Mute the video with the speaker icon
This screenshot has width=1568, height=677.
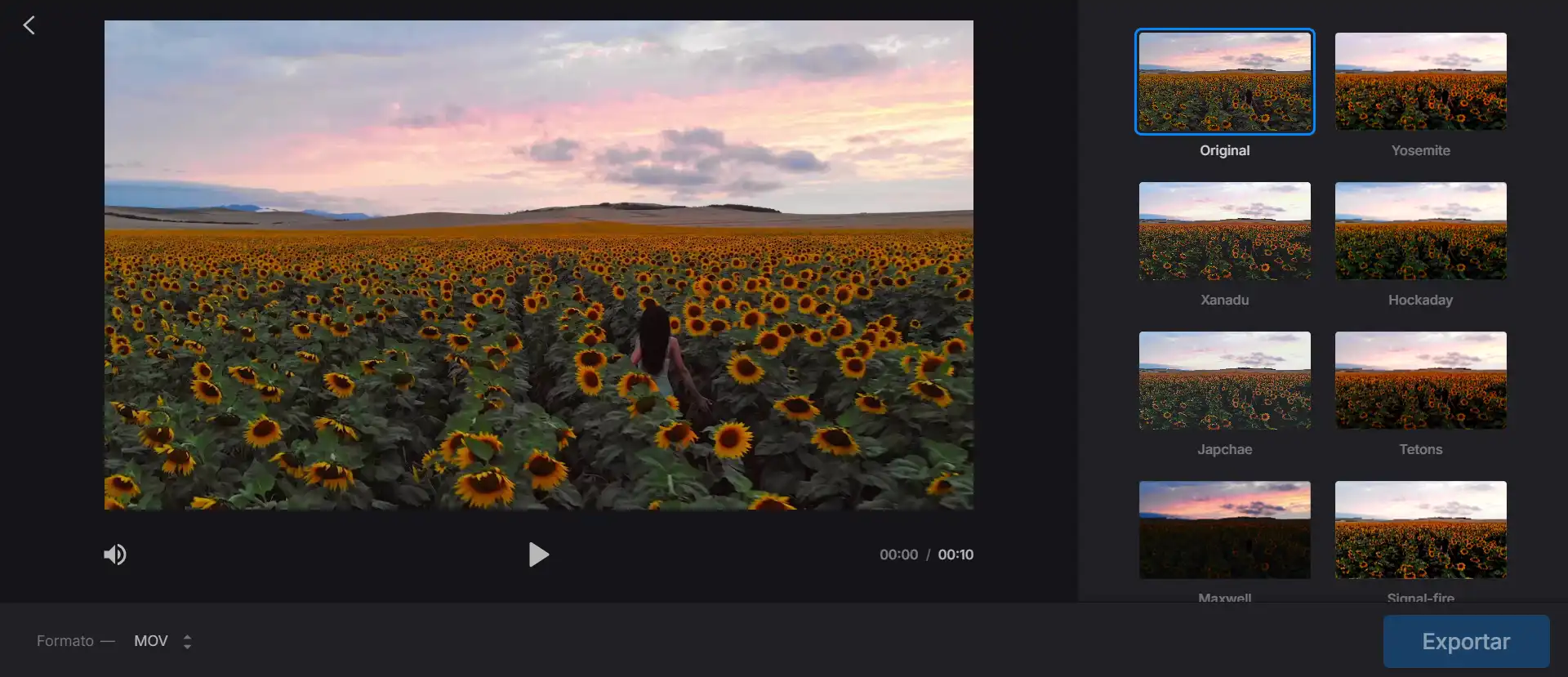tap(115, 555)
